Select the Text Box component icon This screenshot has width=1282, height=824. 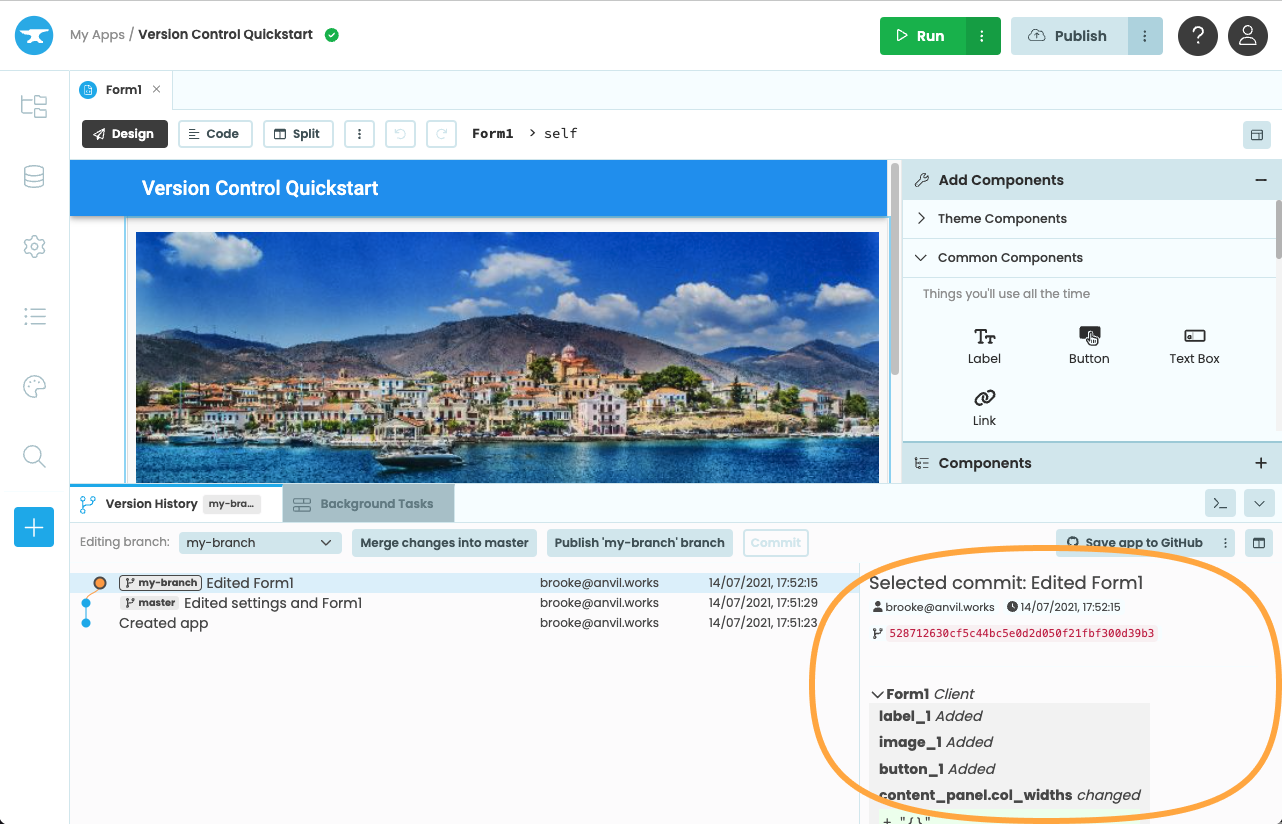[1194, 345]
